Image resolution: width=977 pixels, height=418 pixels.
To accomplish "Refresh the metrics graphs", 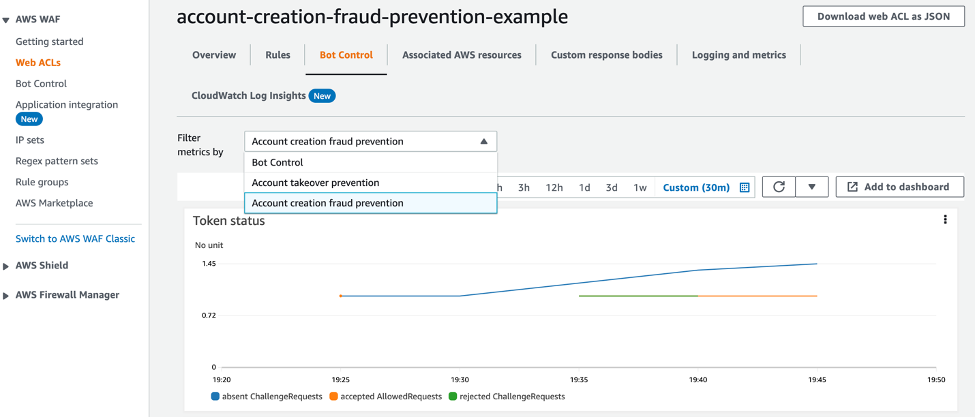I will (779, 187).
